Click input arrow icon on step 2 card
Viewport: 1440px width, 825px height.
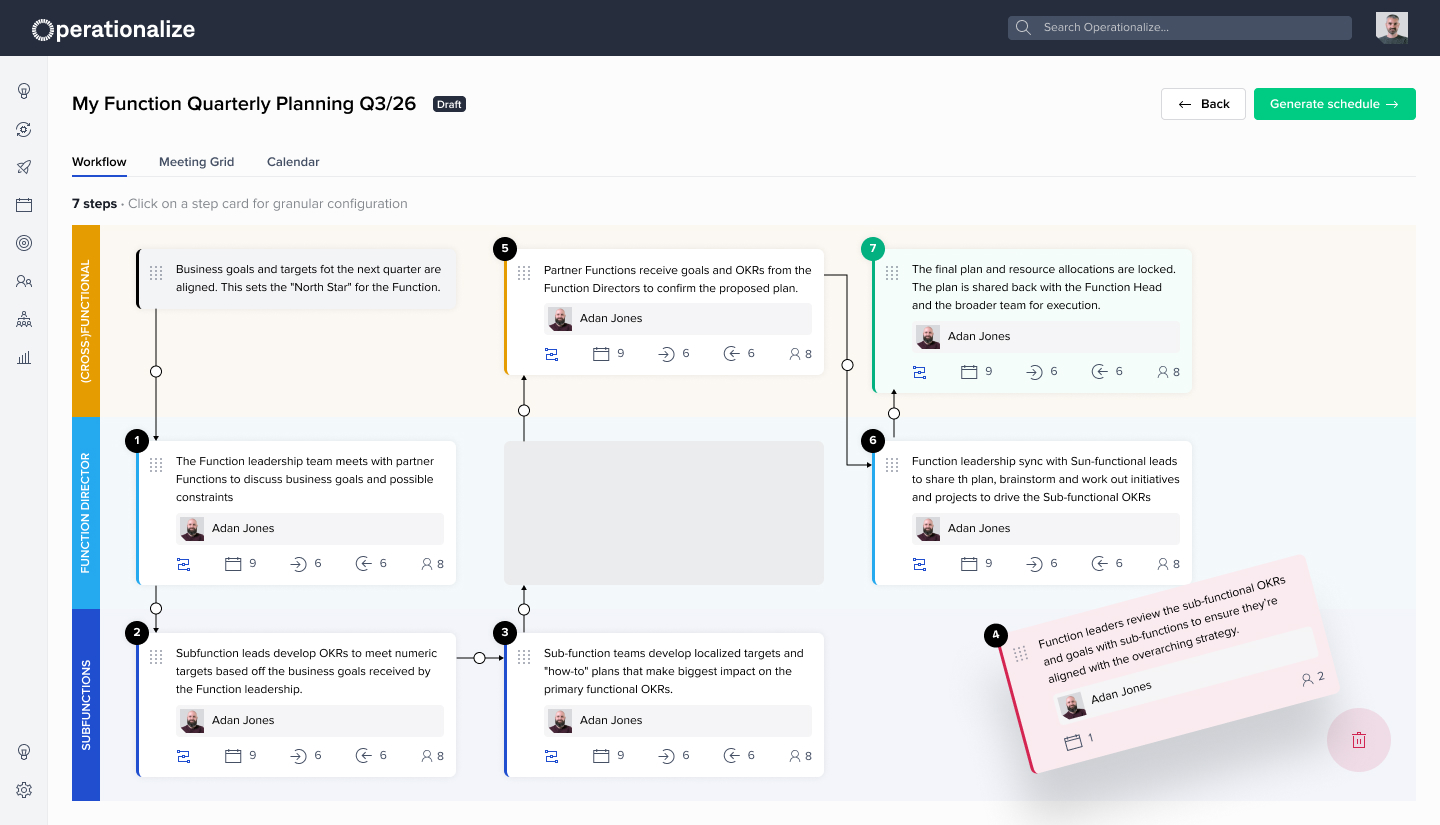coord(298,756)
